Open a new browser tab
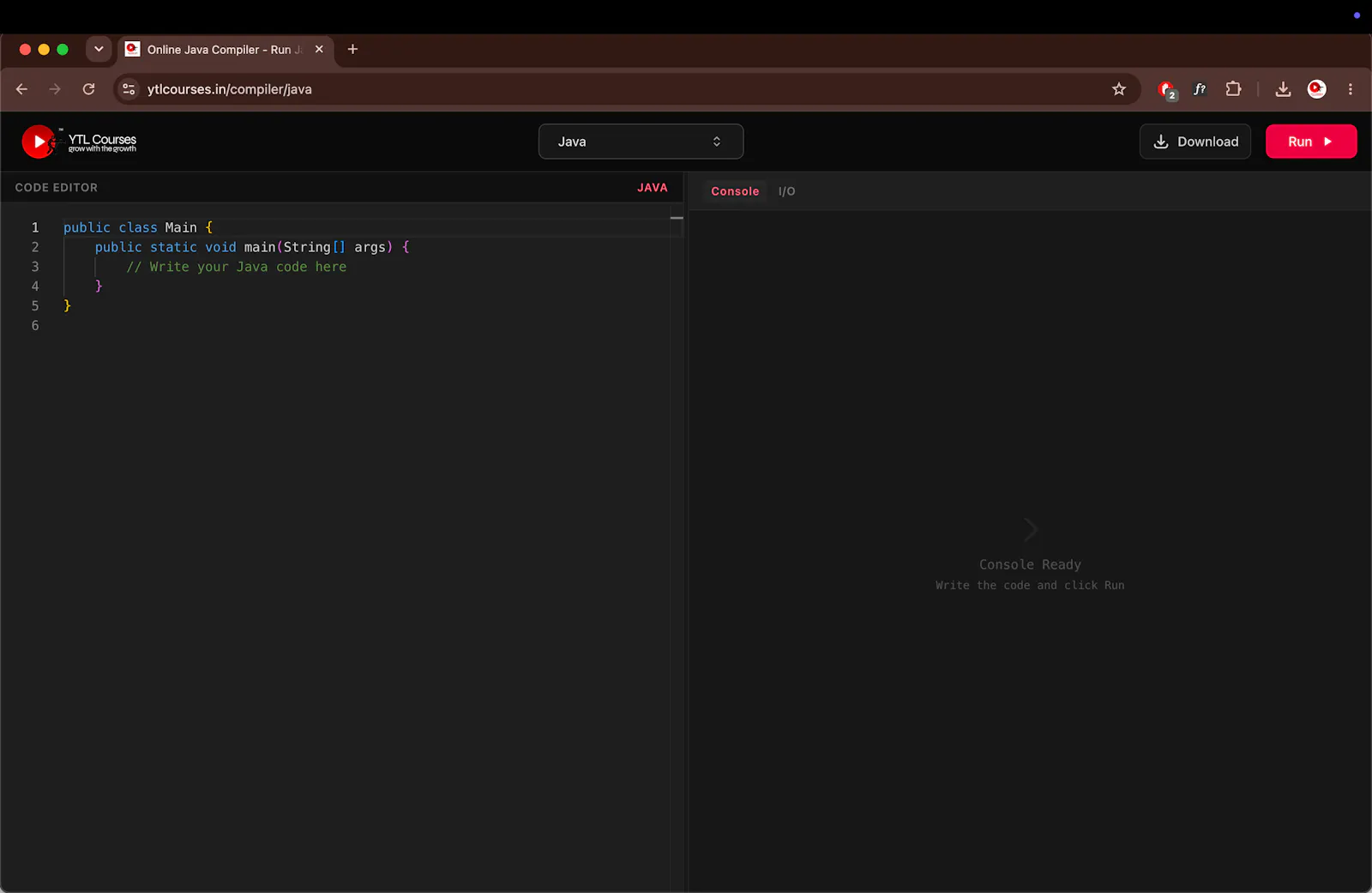This screenshot has width=1372, height=893. 352,49
